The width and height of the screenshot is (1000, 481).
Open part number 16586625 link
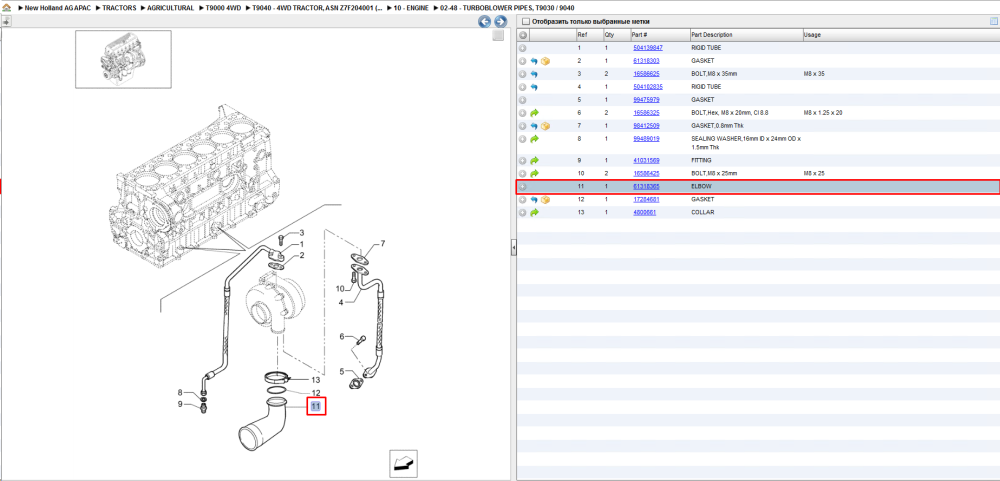(646, 74)
